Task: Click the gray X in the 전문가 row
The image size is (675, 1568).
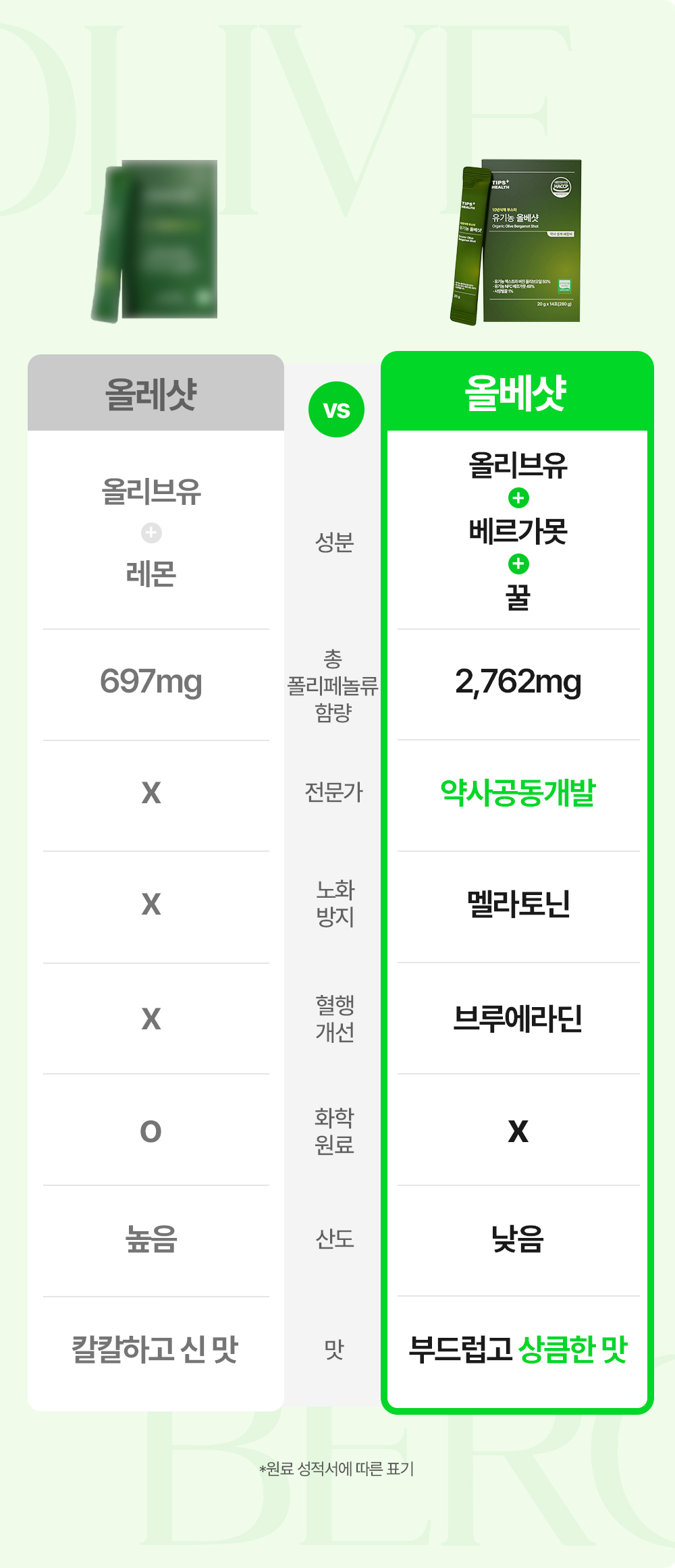Action: coord(151,792)
